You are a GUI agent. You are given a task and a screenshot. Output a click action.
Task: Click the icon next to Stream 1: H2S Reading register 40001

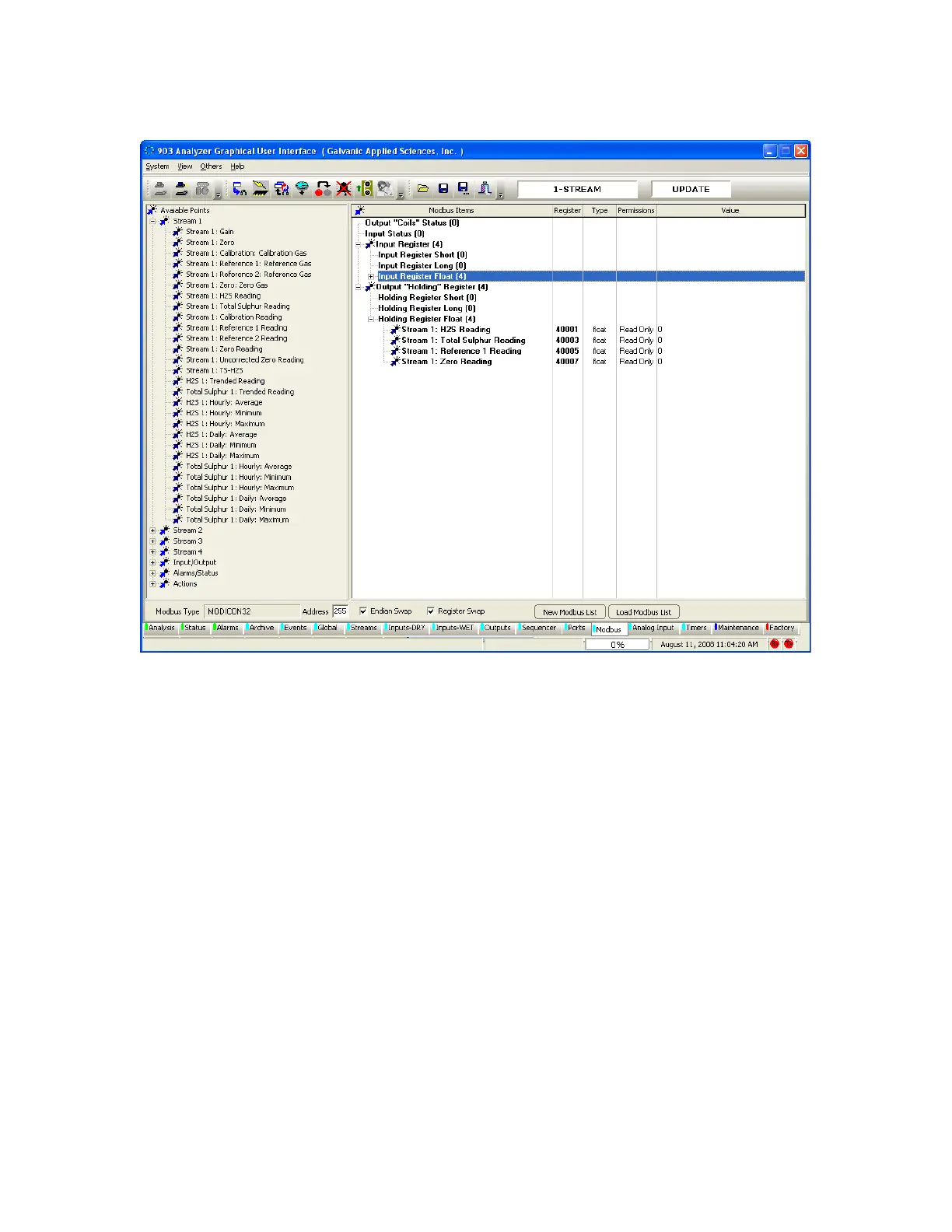coord(396,330)
